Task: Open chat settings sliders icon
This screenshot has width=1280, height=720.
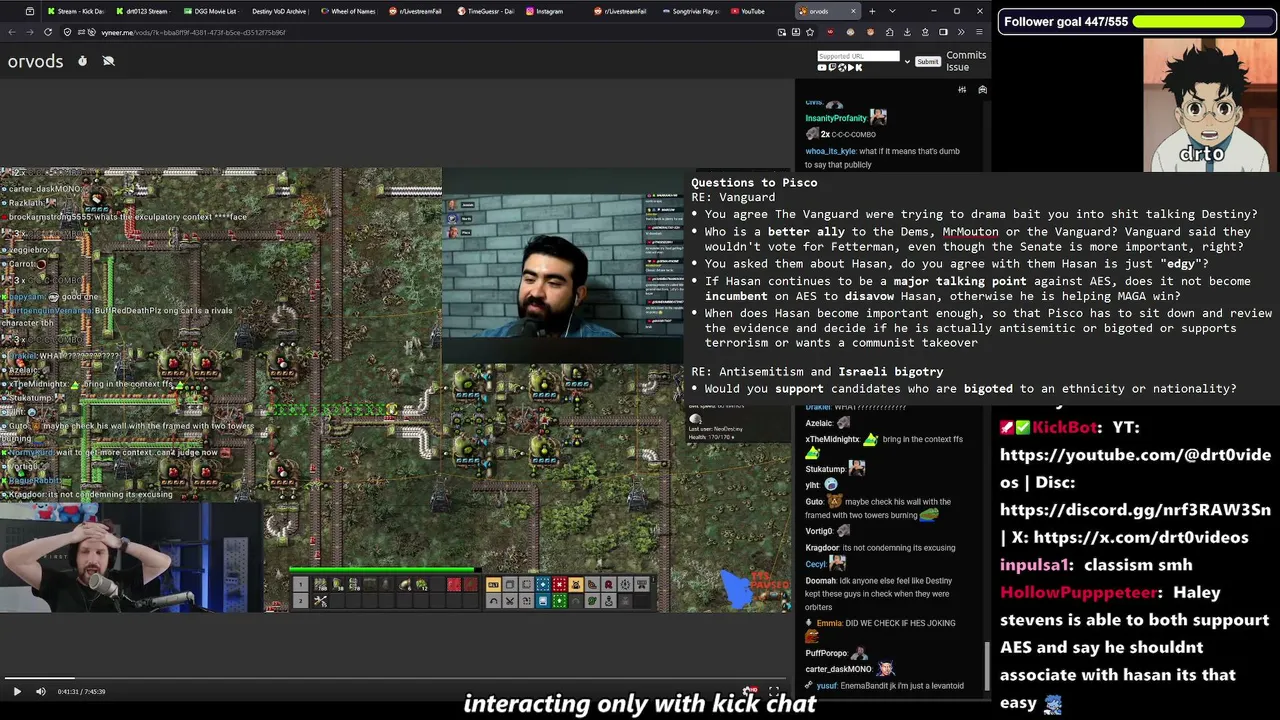Action: click(962, 90)
